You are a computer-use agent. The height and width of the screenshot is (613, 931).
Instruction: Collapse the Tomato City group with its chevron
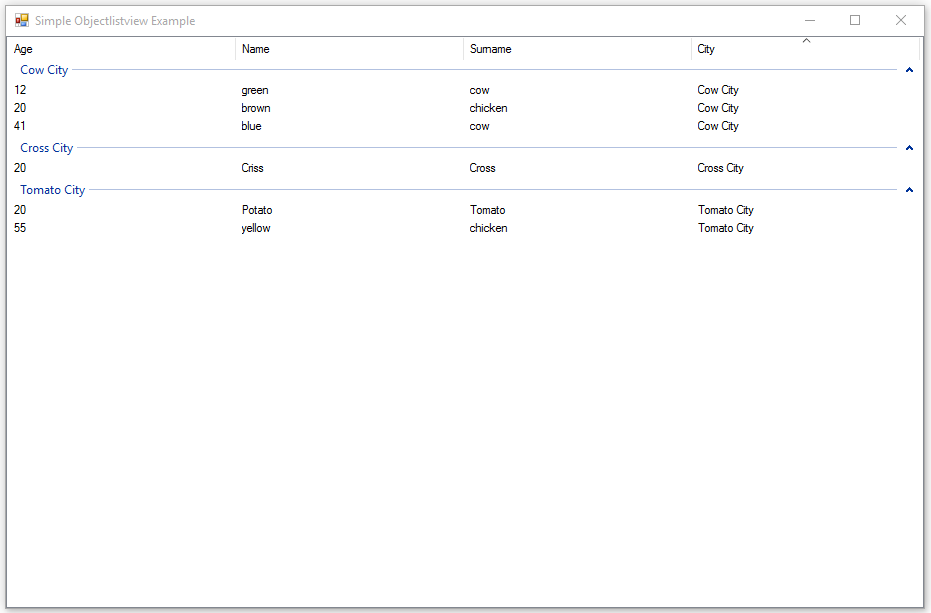click(909, 190)
